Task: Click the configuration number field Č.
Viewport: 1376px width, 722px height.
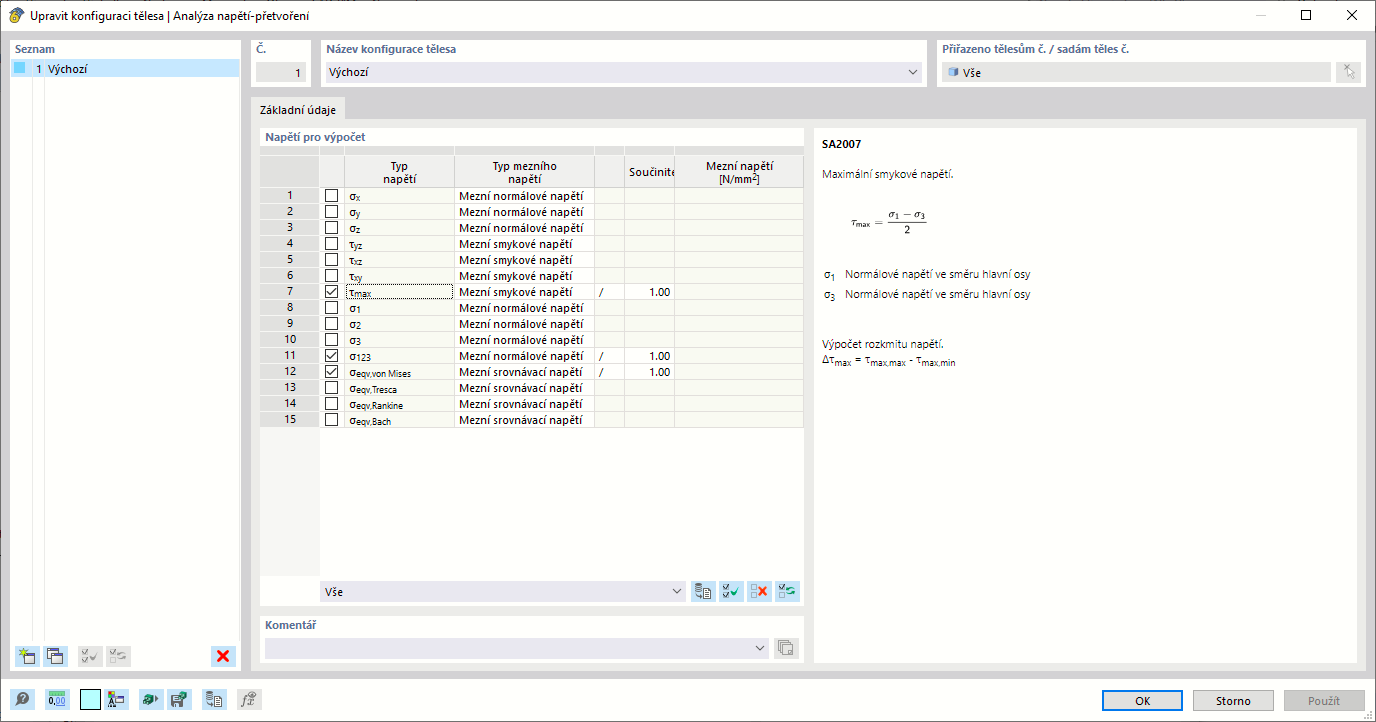Action: [x=280, y=72]
